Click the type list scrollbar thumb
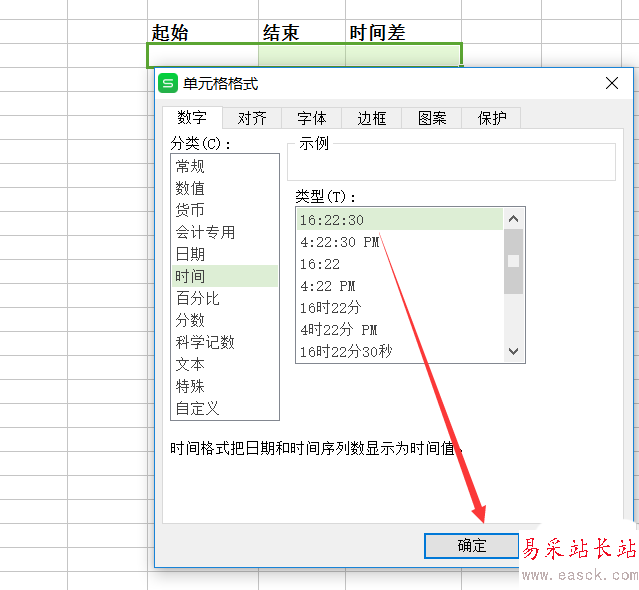Viewport: 639px width, 590px height. (513, 261)
